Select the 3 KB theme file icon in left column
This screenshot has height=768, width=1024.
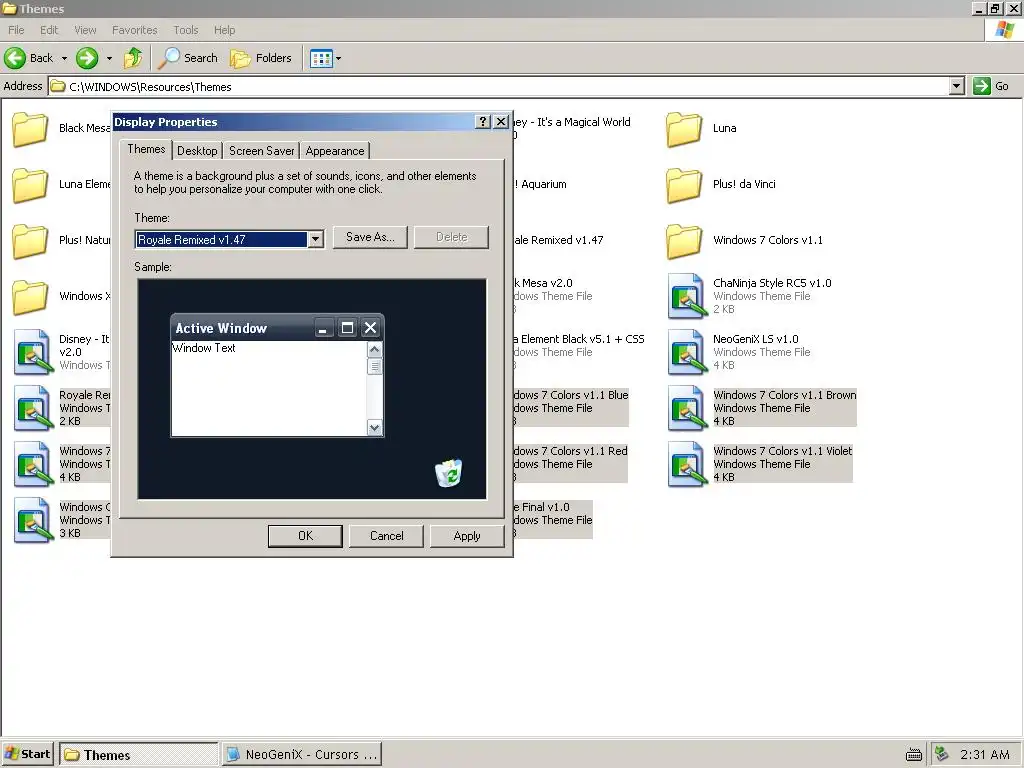click(33, 520)
